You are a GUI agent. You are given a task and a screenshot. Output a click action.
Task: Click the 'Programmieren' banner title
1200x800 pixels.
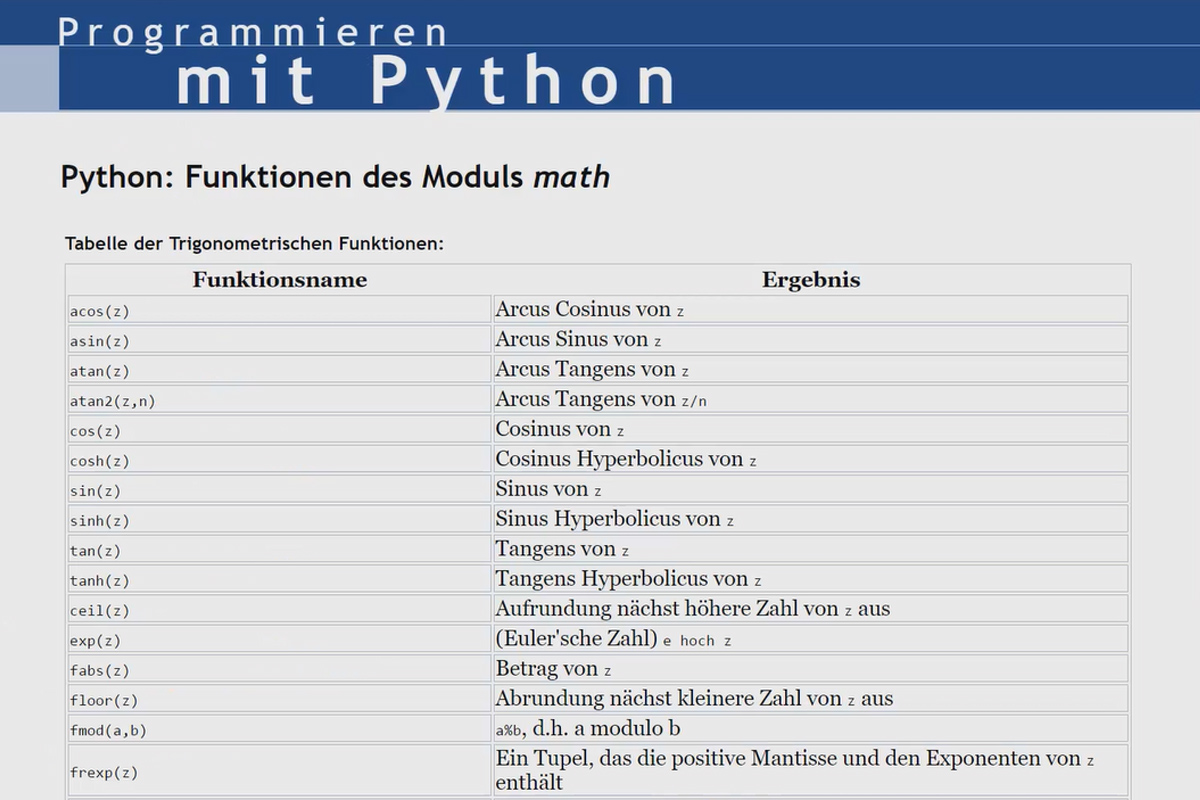point(253,32)
